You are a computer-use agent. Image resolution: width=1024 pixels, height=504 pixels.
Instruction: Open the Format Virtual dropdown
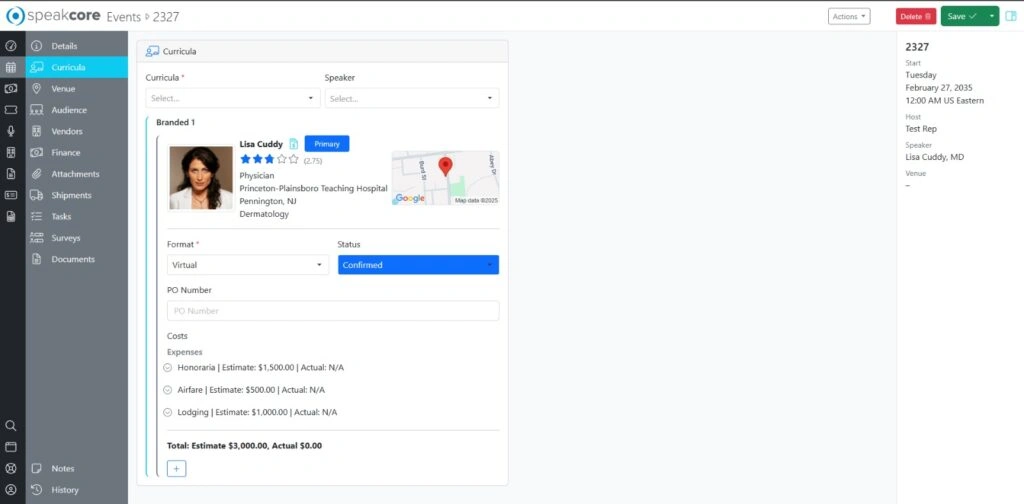[248, 265]
